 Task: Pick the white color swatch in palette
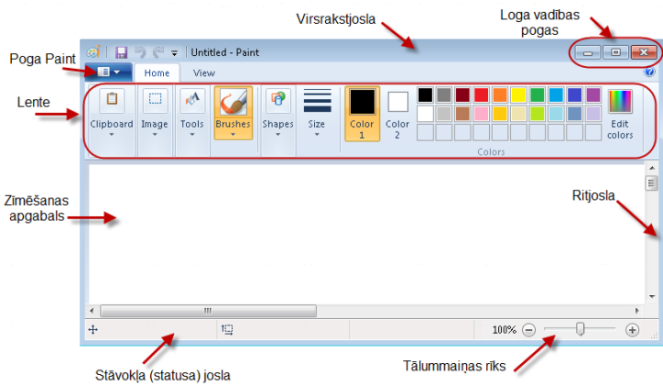[x=425, y=114]
